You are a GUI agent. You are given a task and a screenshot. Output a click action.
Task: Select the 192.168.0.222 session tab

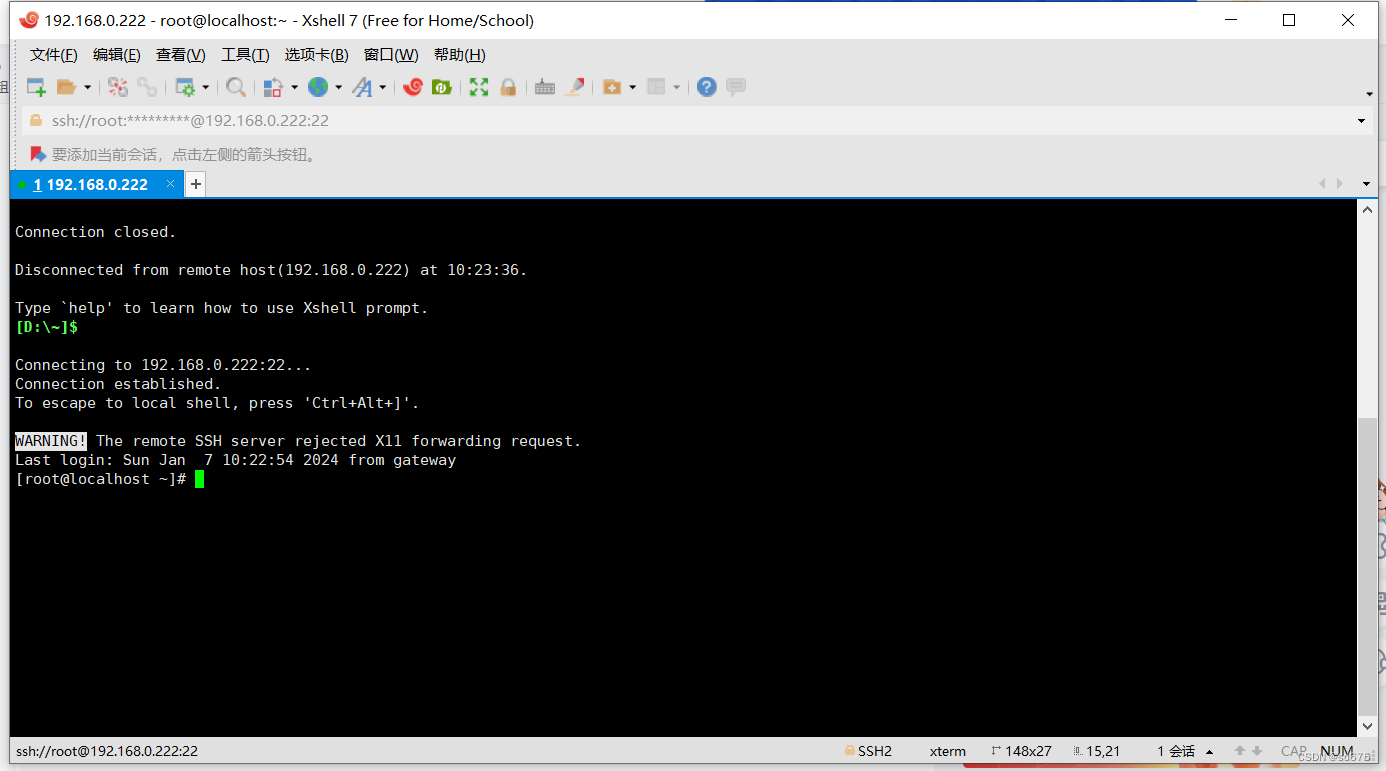pyautogui.click(x=92, y=184)
